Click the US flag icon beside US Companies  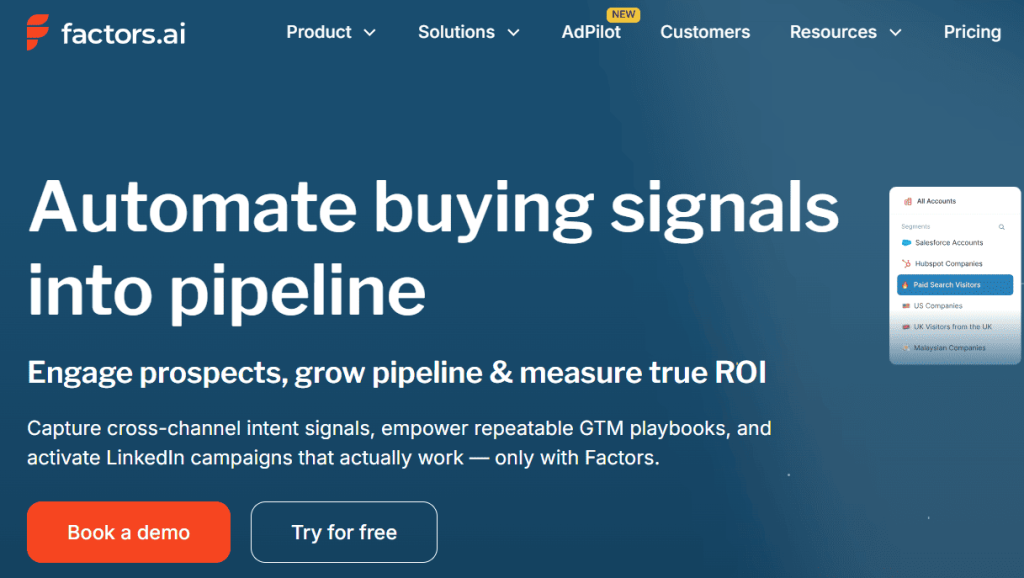[906, 306]
